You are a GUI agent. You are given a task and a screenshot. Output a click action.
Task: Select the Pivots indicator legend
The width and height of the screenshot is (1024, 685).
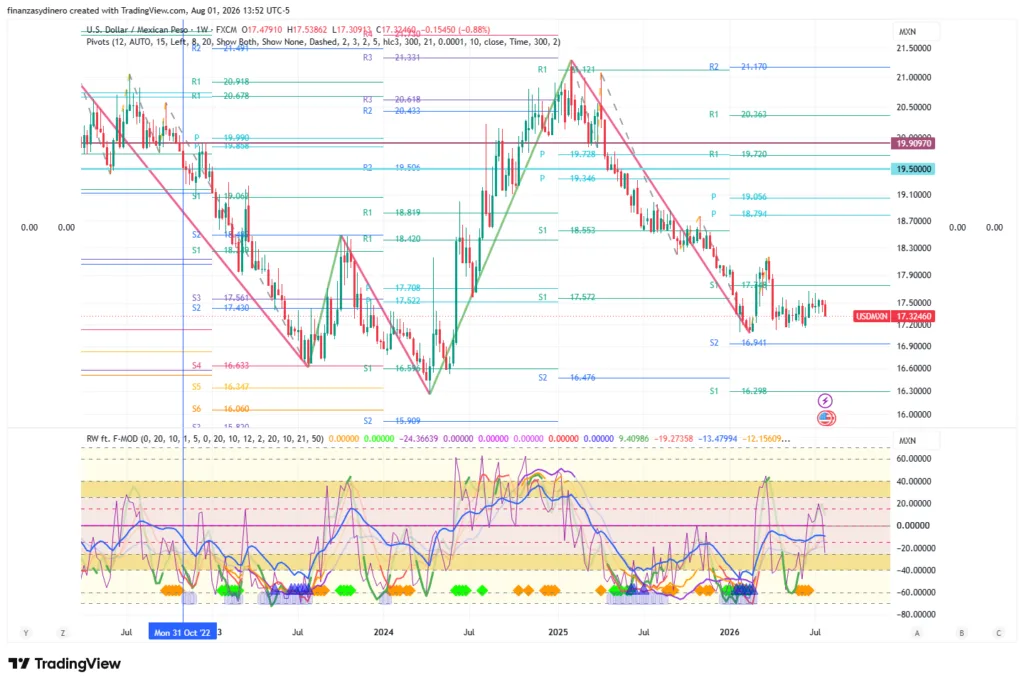(x=323, y=42)
